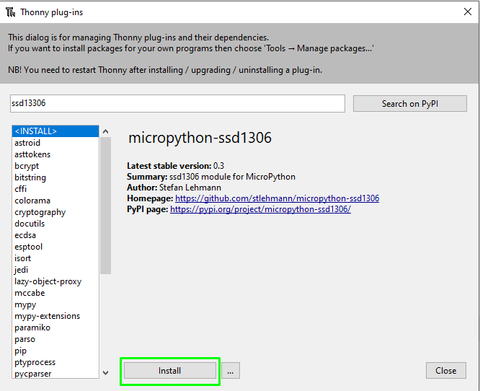Viewport: 480px width, 391px height.
Task: Select bcrypt in the package list
Action: click(55, 166)
